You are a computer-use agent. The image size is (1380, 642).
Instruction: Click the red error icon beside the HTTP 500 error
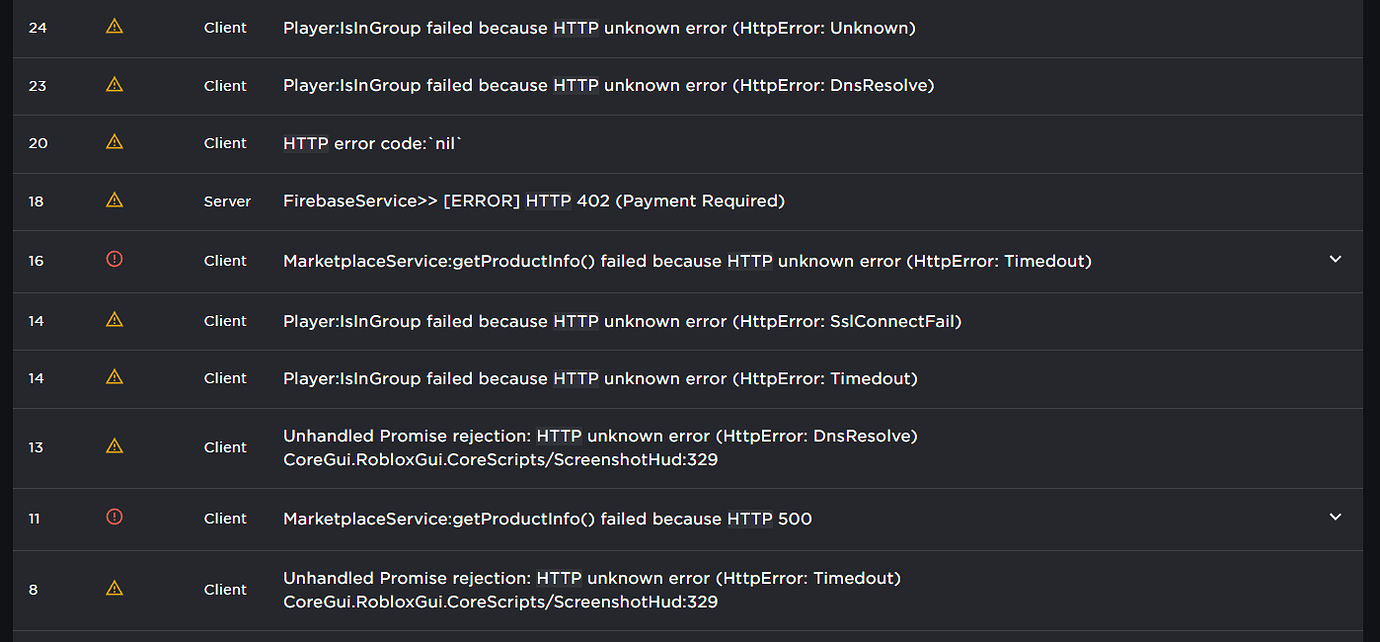coord(114,517)
